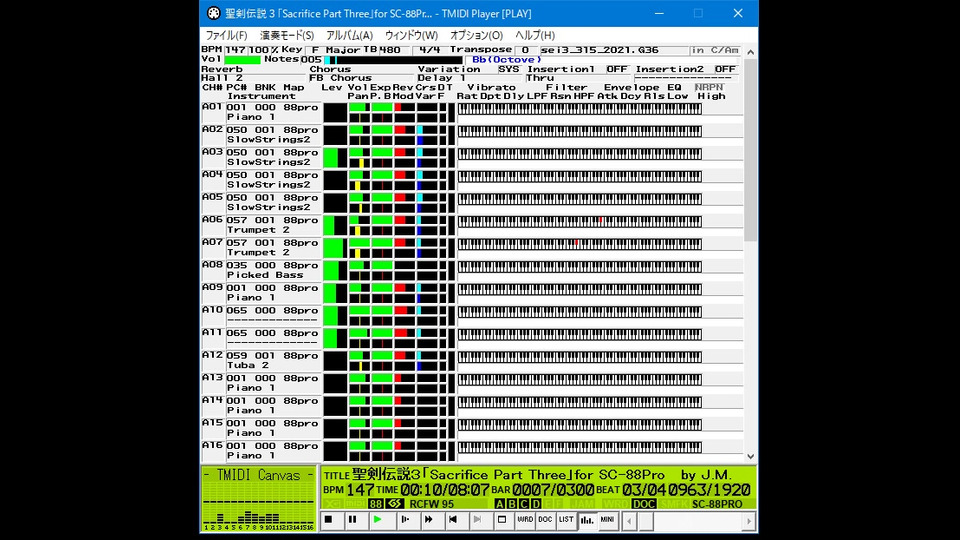Click the TMIDI Canvas level display
The height and width of the screenshot is (540, 960).
tap(258, 499)
